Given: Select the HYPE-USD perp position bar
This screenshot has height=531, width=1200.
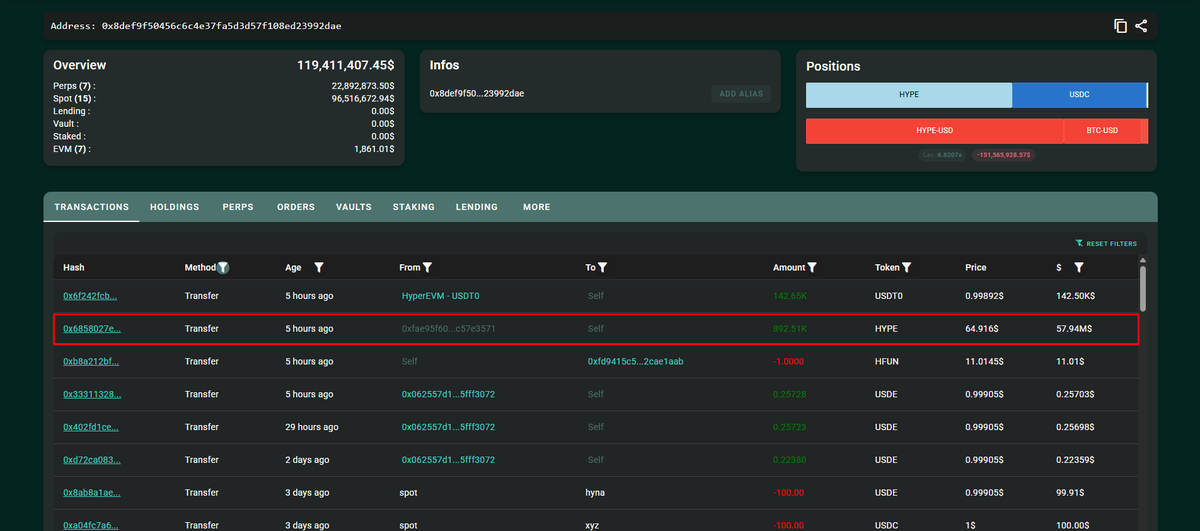Looking at the screenshot, I should click(x=934, y=131).
